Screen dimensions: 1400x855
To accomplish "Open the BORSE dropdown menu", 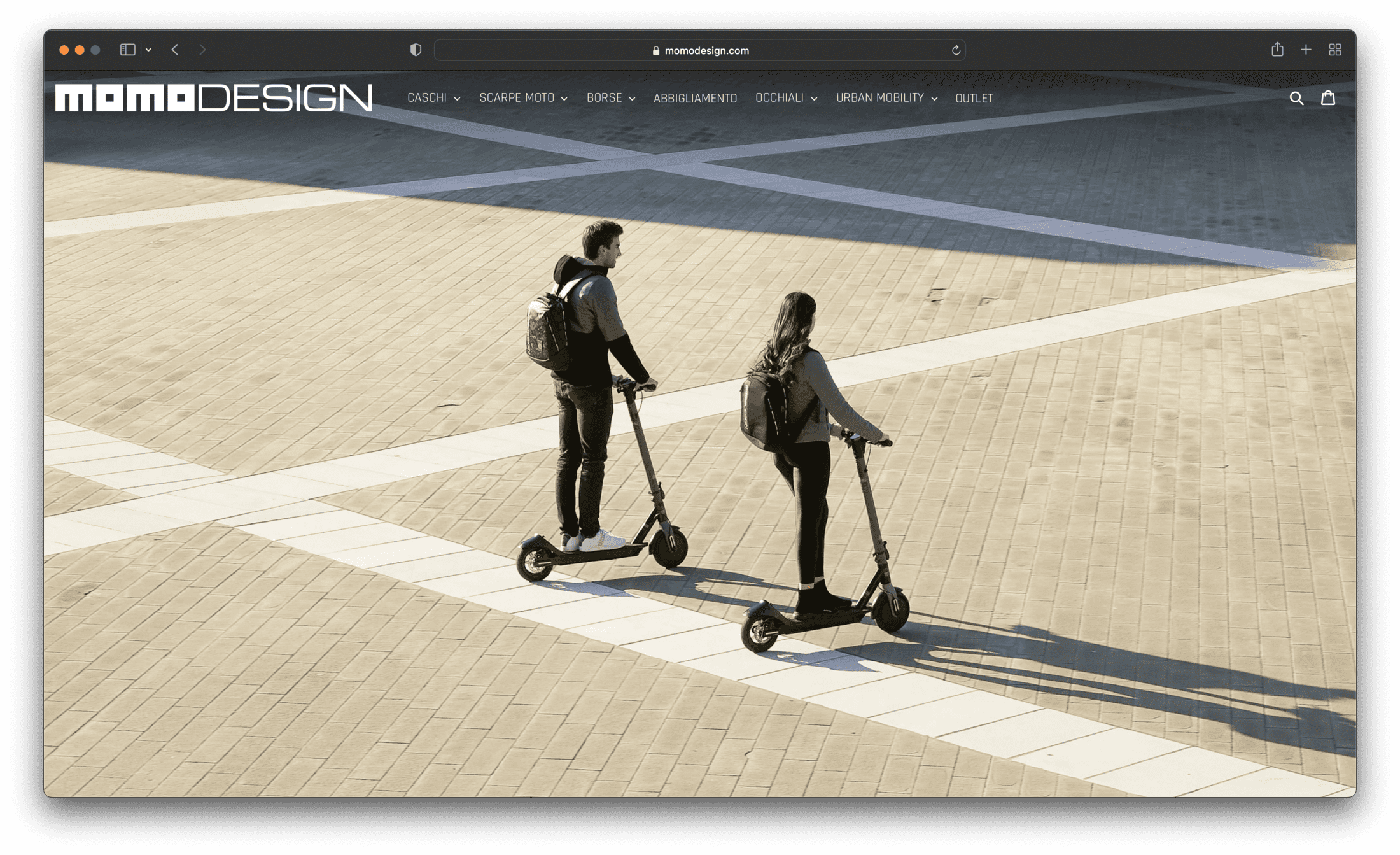I will [x=610, y=98].
